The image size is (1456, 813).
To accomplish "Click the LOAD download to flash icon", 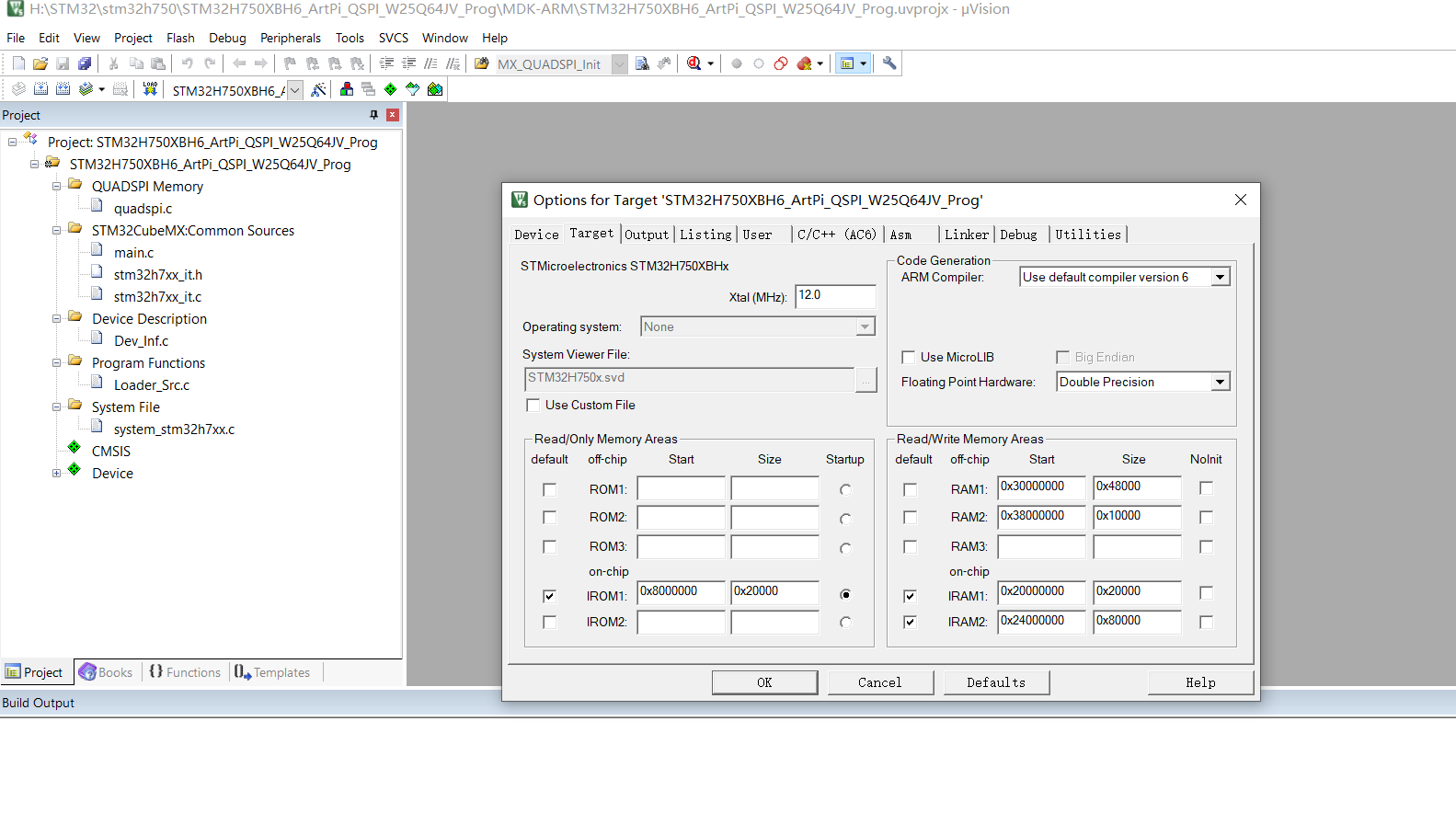I will click(x=150, y=89).
